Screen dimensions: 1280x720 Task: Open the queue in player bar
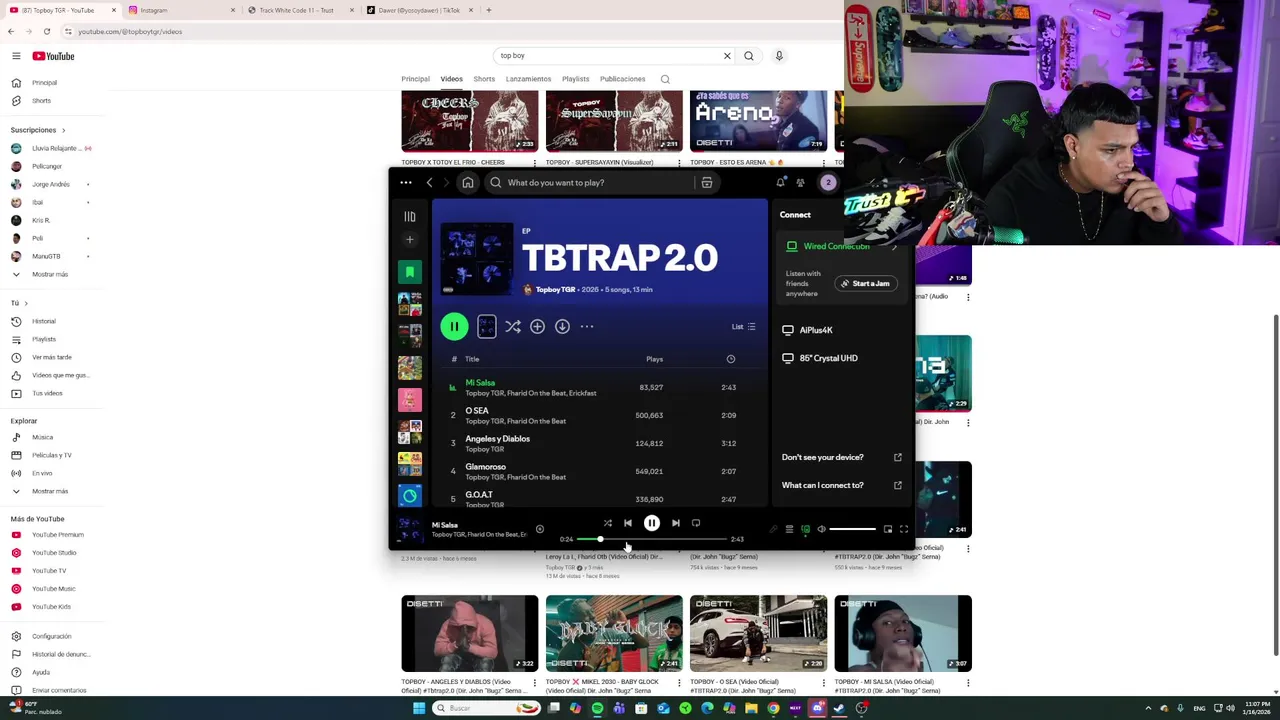(x=789, y=529)
